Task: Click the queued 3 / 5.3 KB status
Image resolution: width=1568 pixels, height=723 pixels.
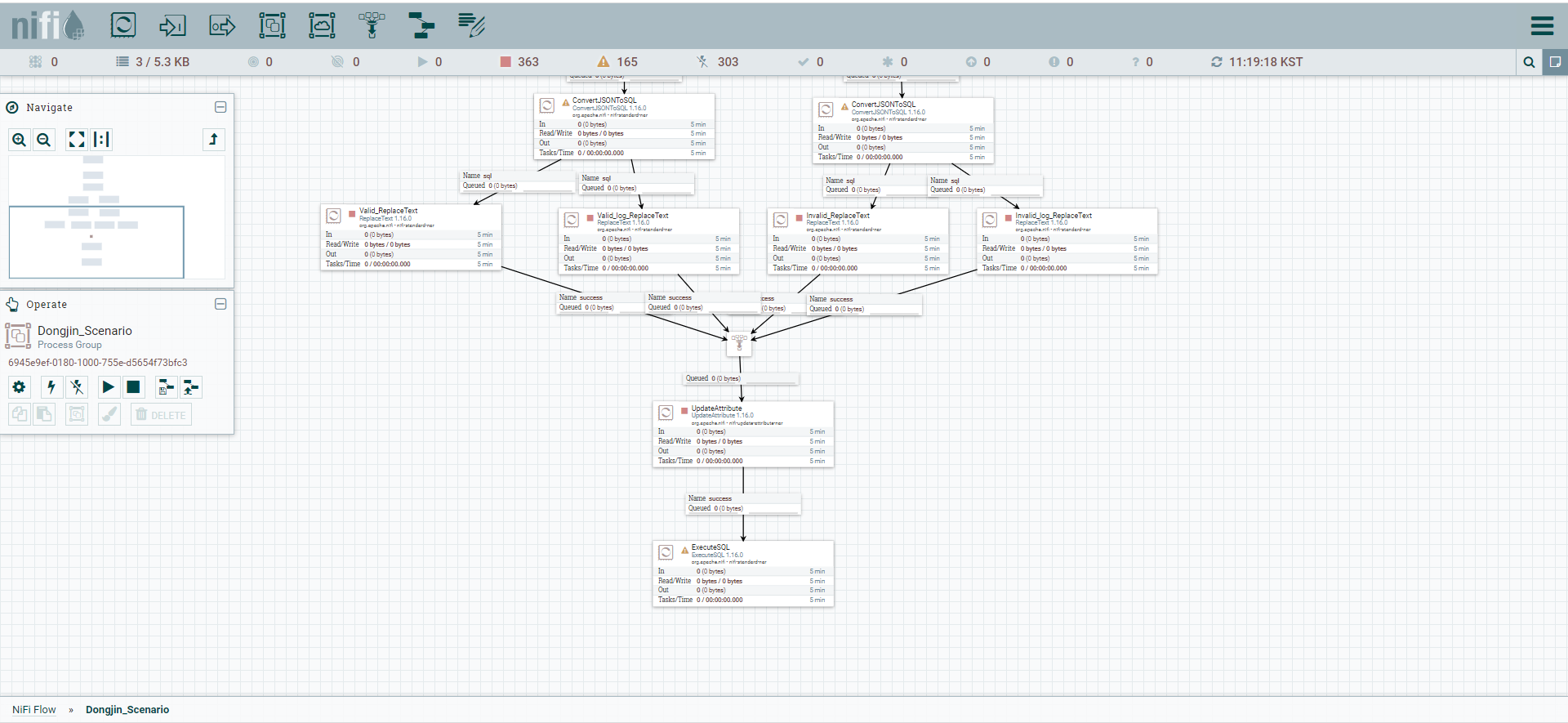Action: (153, 62)
